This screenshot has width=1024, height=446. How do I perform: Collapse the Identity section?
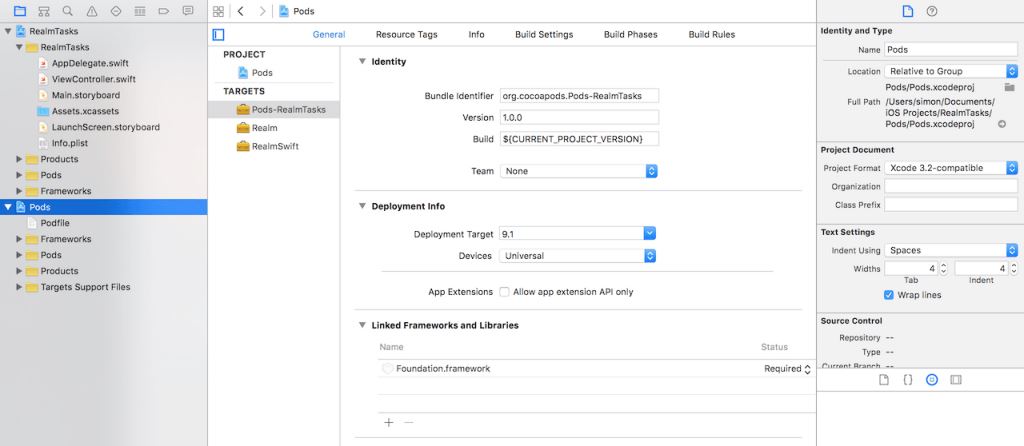(x=362, y=62)
